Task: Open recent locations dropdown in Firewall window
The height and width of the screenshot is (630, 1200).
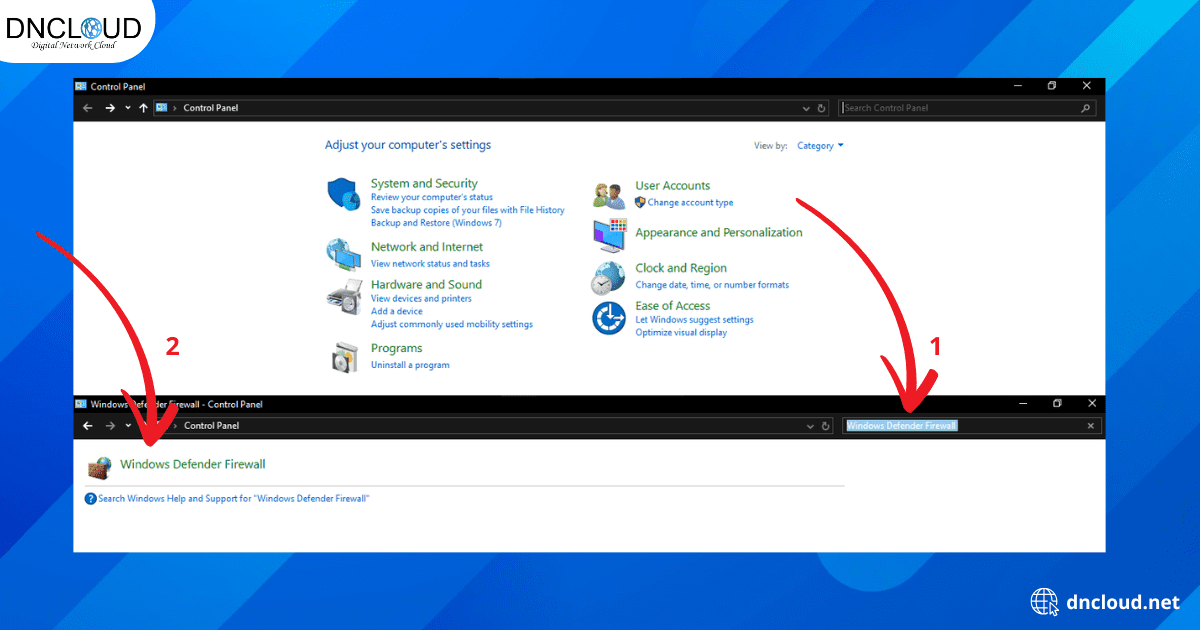Action: pyautogui.click(x=128, y=426)
